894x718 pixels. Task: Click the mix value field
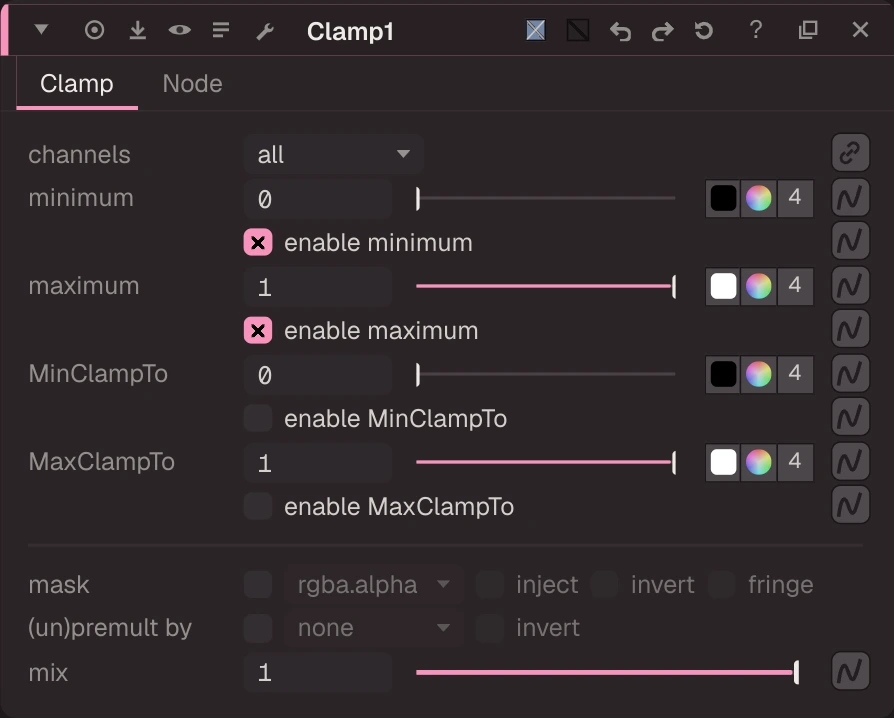318,673
